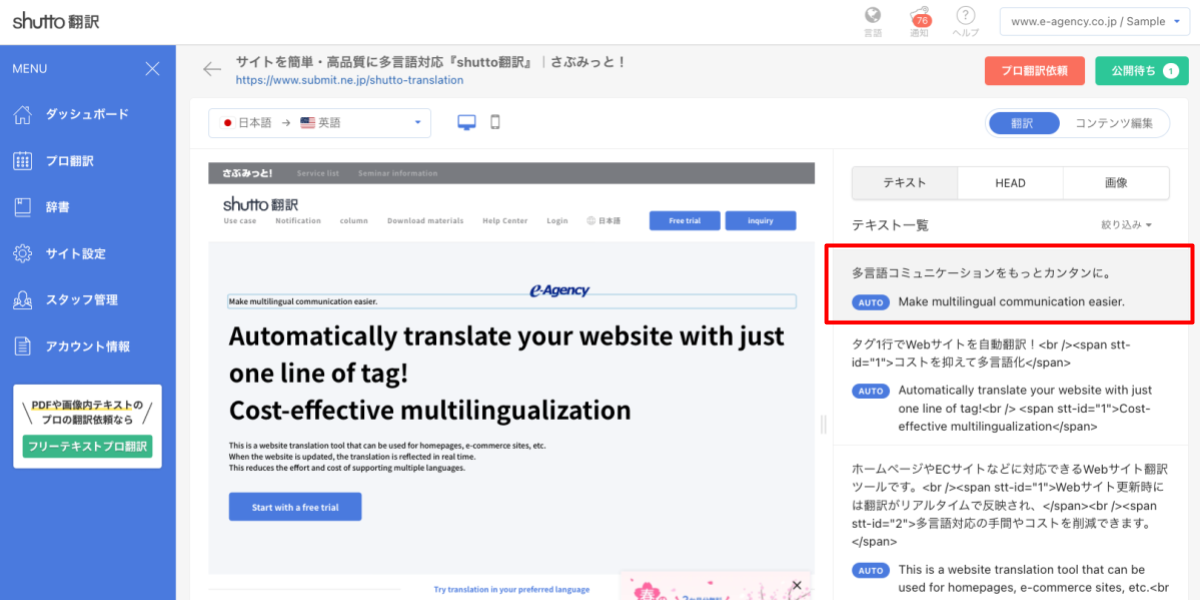Open the account information document icon

[x=23, y=346]
